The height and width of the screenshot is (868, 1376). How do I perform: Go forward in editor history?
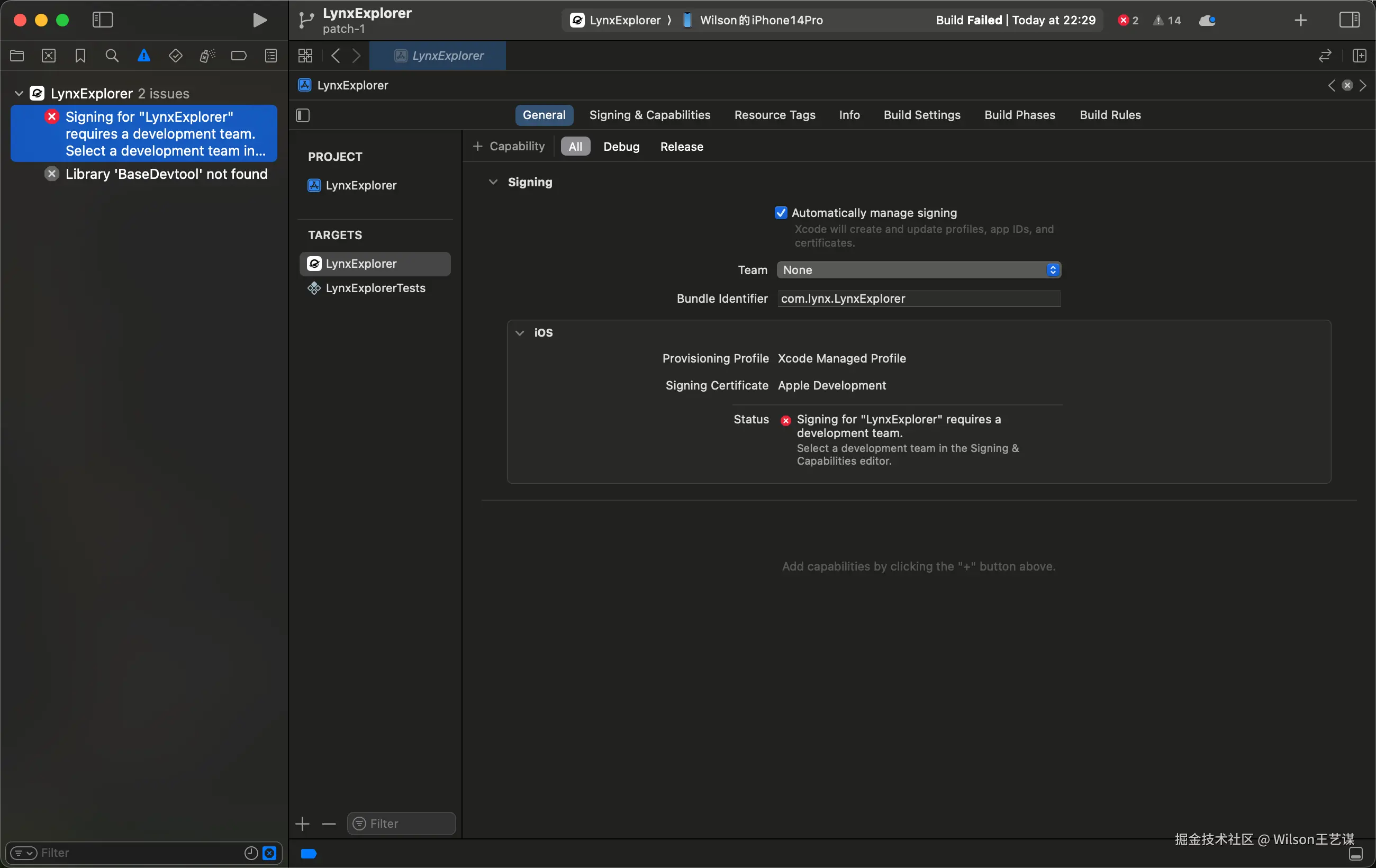[x=357, y=56]
